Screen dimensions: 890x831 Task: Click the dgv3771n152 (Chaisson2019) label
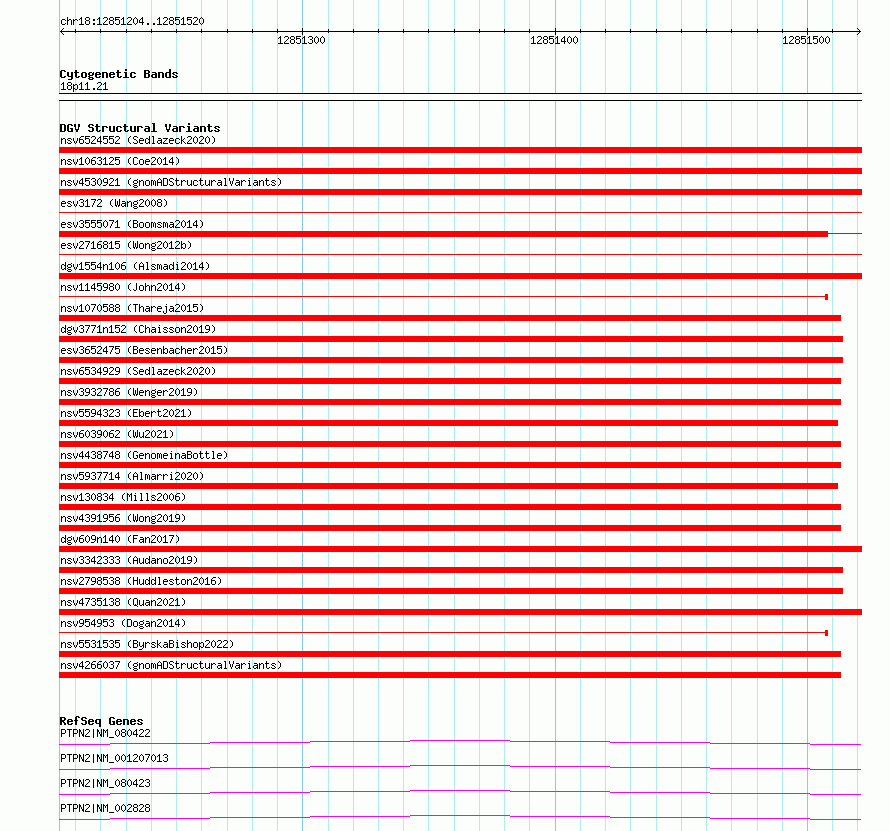coord(138,329)
